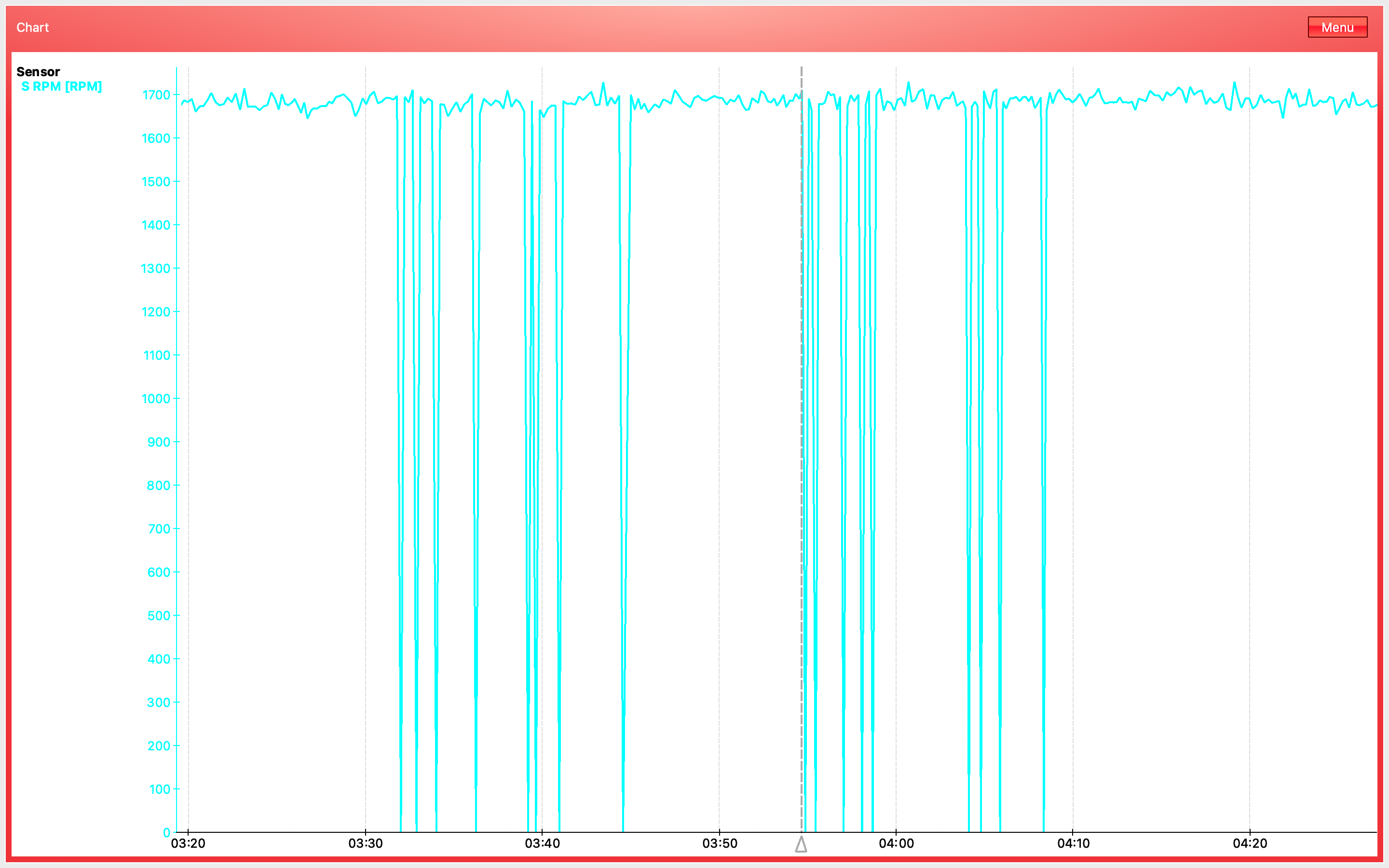Click the 04:20 time axis label

1250,843
